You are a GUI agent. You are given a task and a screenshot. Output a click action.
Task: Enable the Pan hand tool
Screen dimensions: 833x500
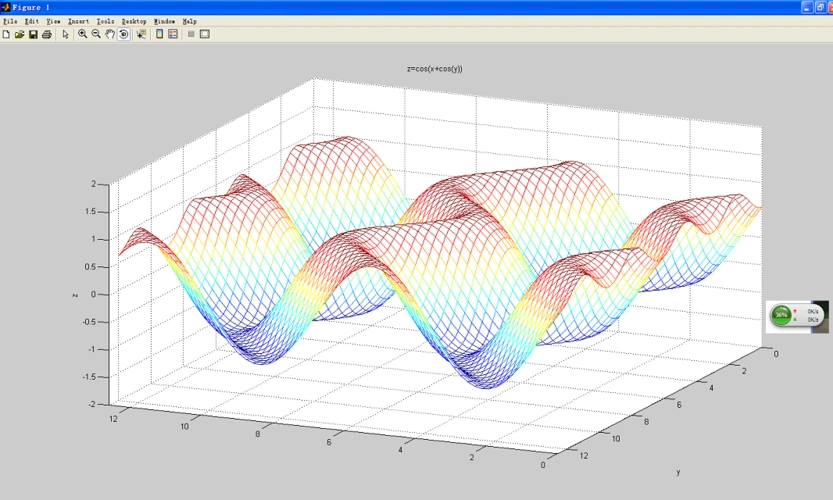[x=110, y=34]
